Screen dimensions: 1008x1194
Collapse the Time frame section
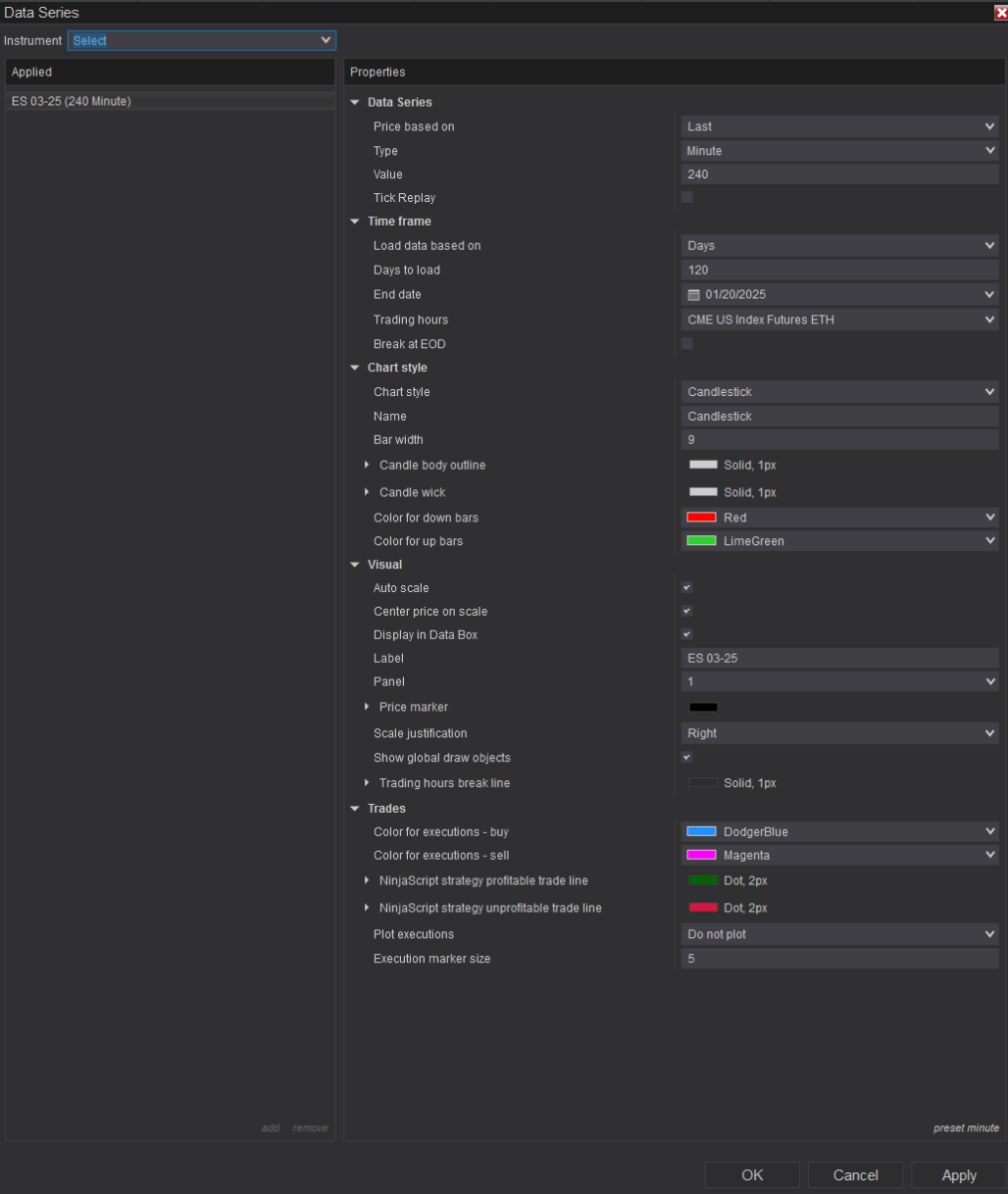click(x=355, y=222)
